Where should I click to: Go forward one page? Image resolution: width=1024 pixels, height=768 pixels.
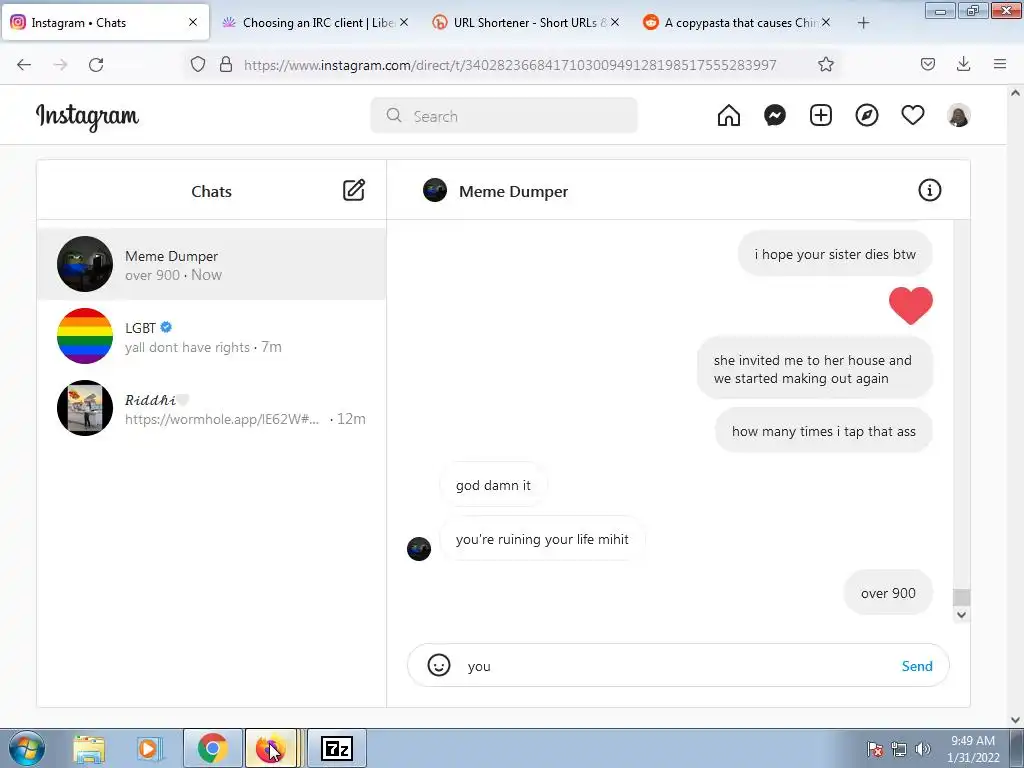pos(60,65)
